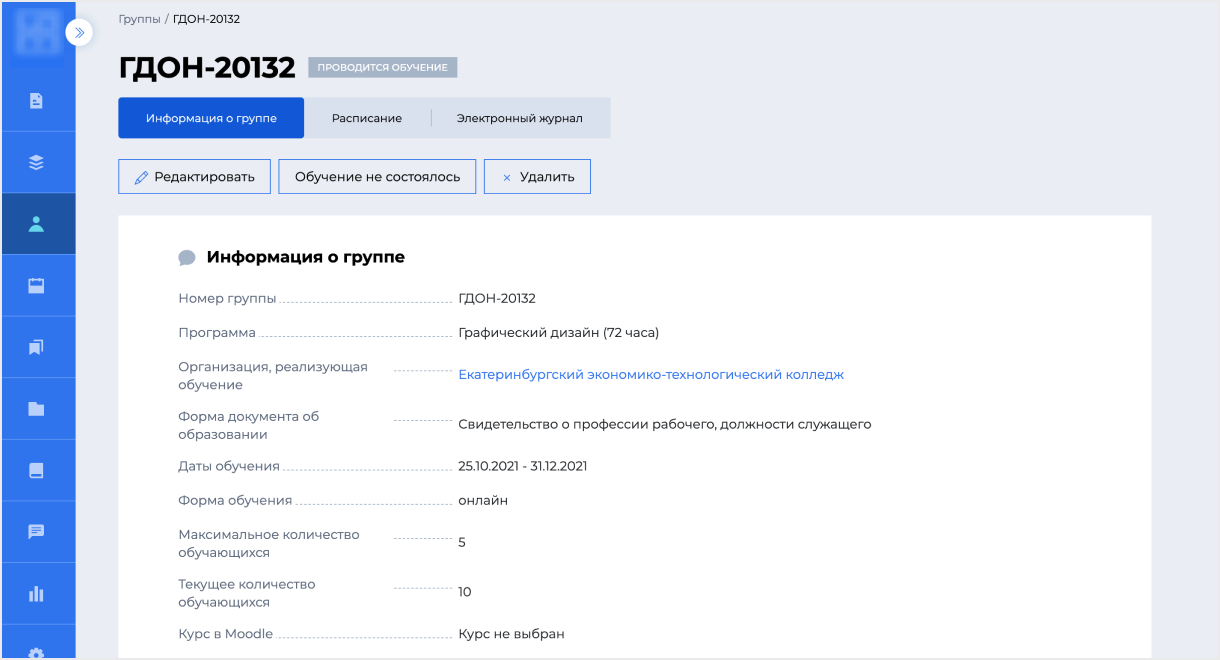This screenshot has width=1220, height=660.
Task: Go to Группы in the breadcrumb
Action: click(x=139, y=19)
